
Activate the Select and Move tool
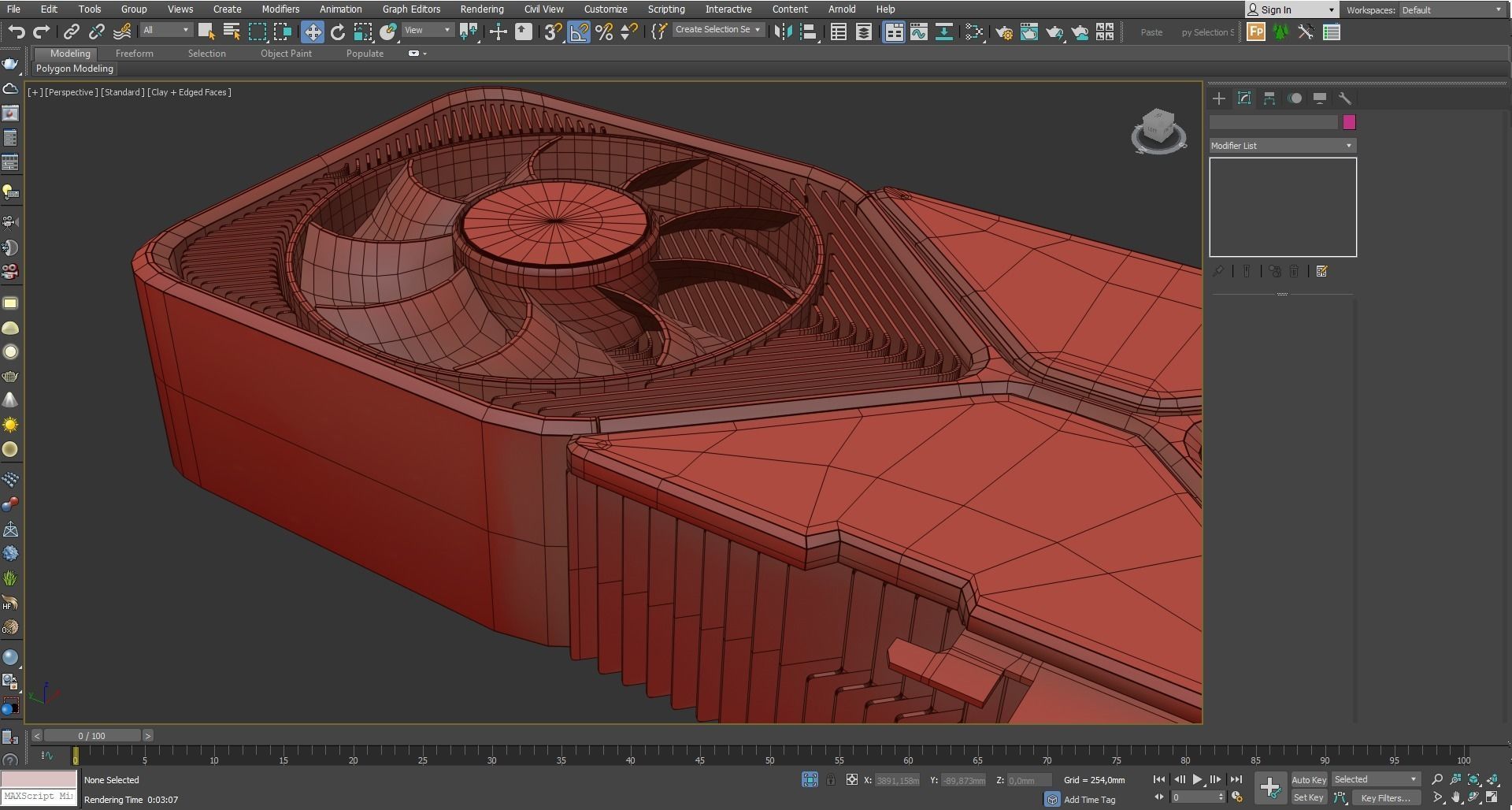(x=313, y=32)
